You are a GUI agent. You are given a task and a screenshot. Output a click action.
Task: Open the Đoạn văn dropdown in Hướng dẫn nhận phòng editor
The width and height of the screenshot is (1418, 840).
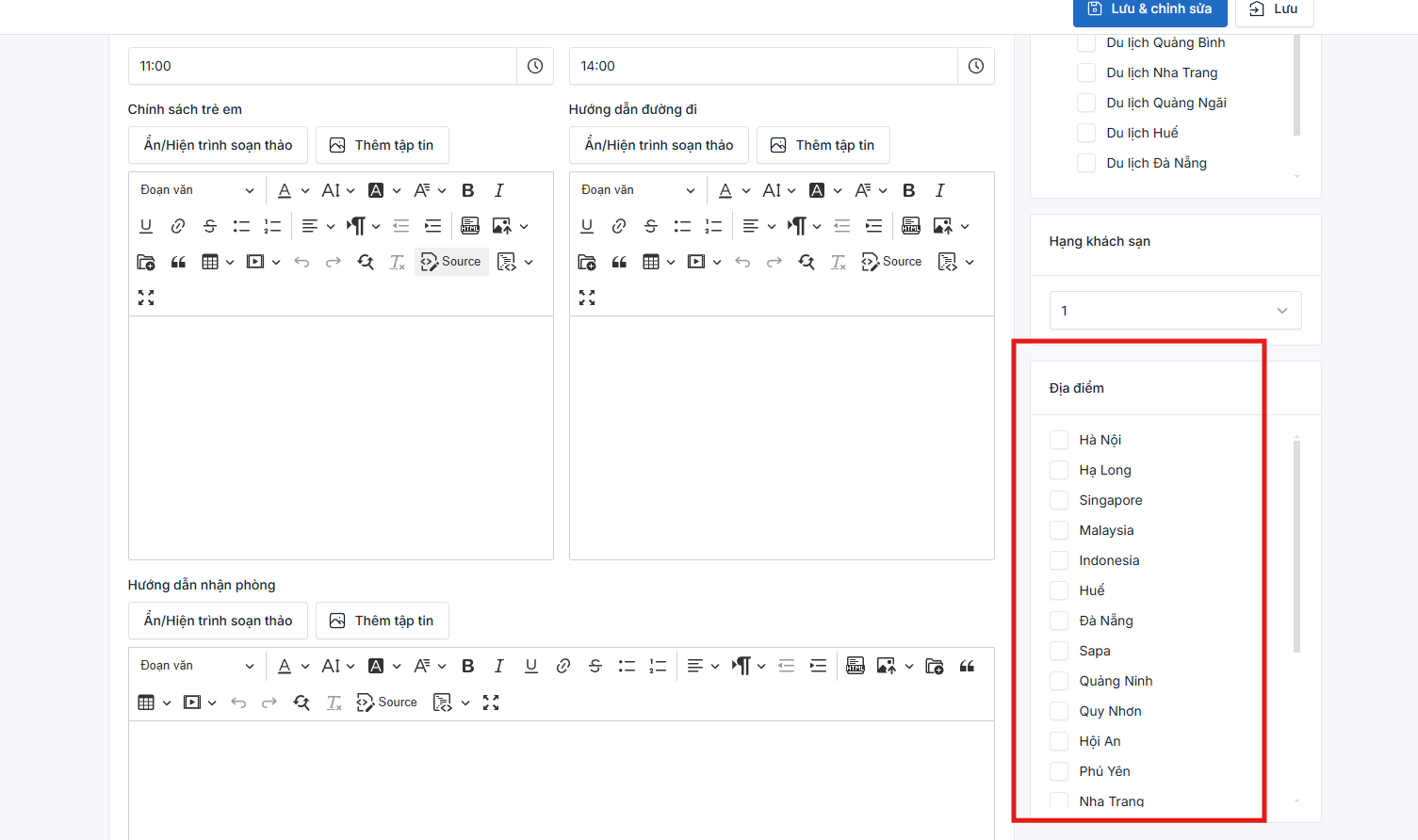197,667
